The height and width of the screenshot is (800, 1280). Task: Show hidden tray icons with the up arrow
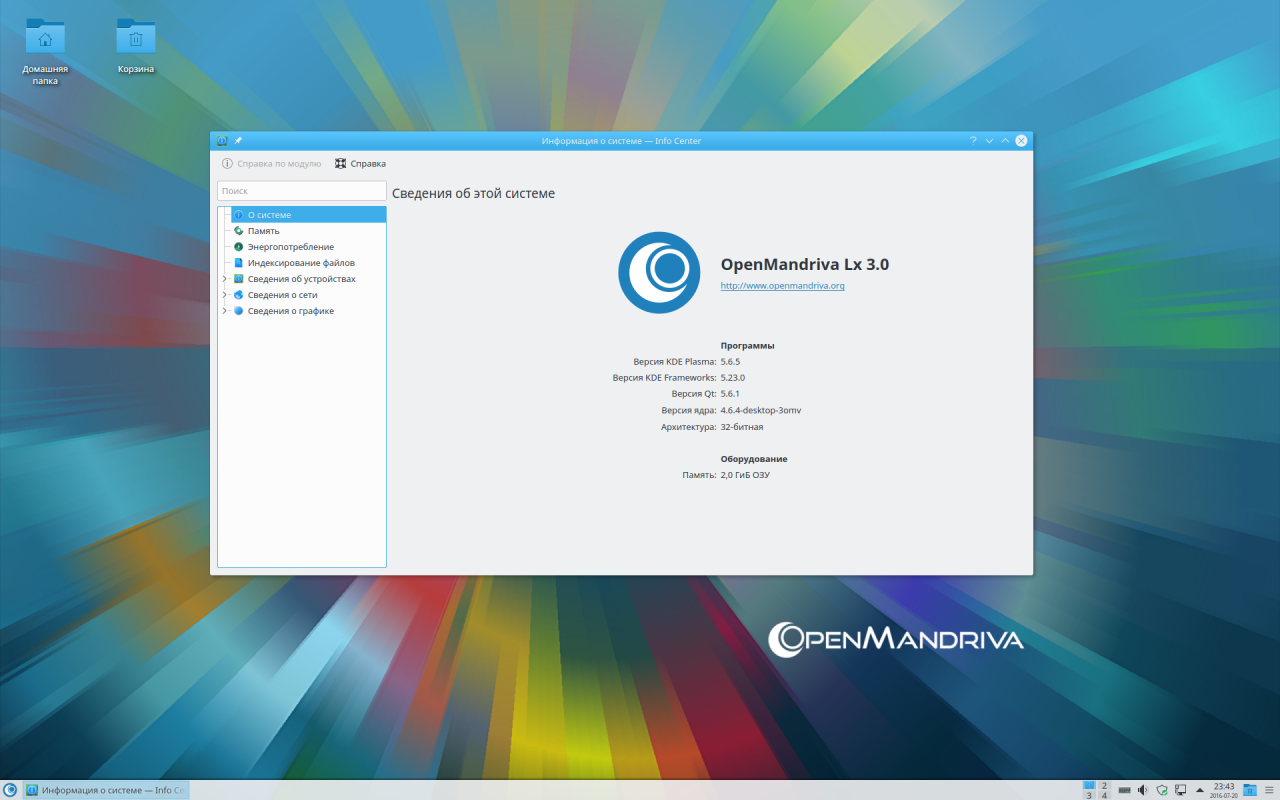click(x=1199, y=790)
